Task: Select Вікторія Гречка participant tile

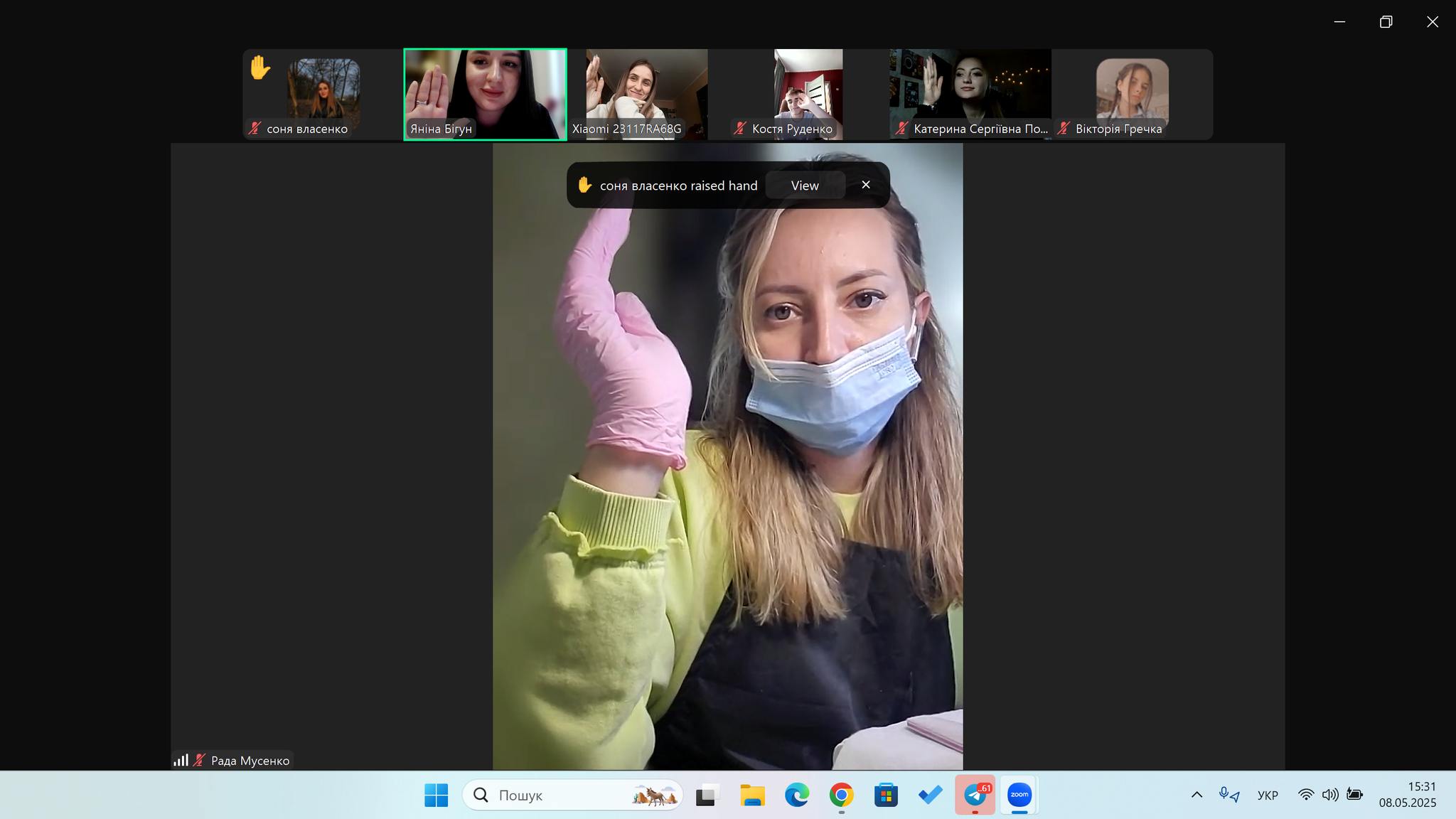Action: click(x=1132, y=94)
